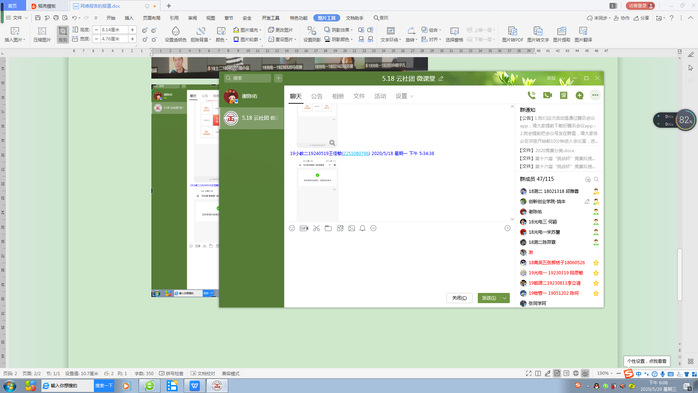The height and width of the screenshot is (393, 698).
Task: Expand the Rotate dropdown
Action: point(411,34)
